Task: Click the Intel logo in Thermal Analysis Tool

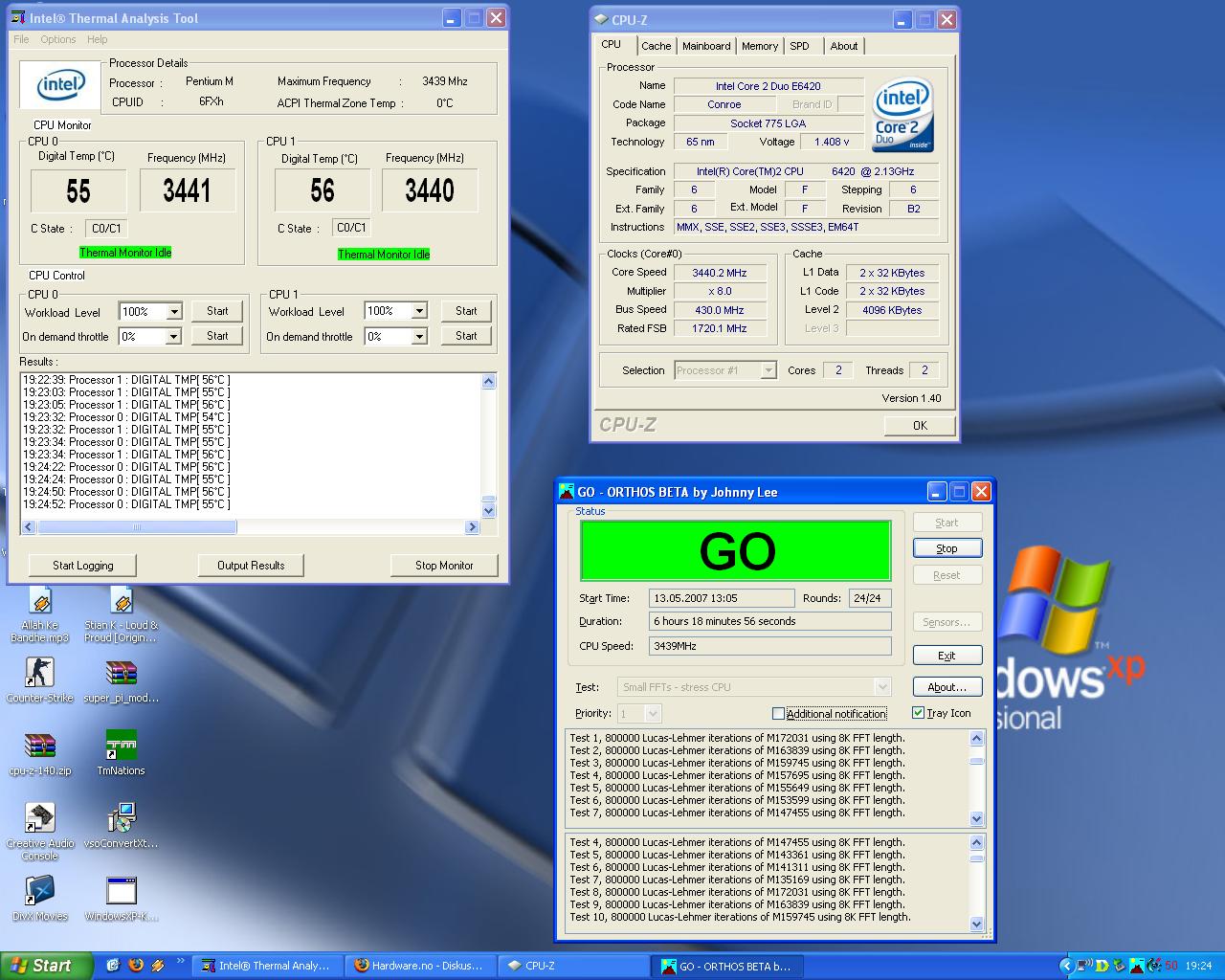Action: click(60, 86)
